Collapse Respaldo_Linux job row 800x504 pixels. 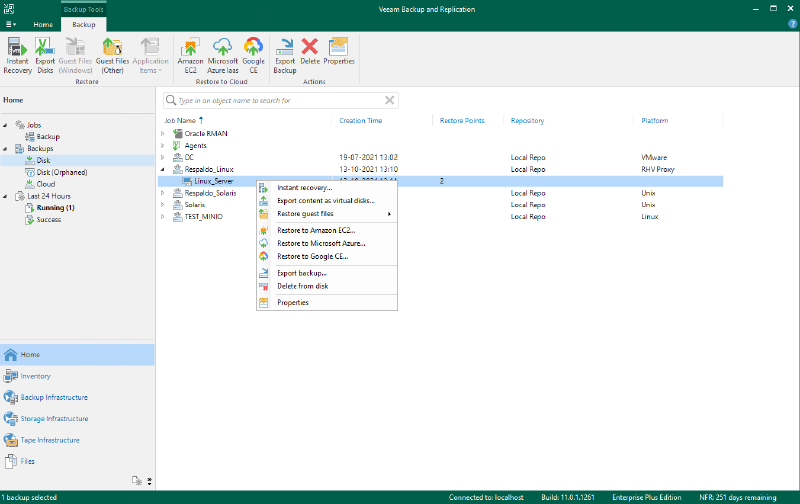(x=163, y=169)
